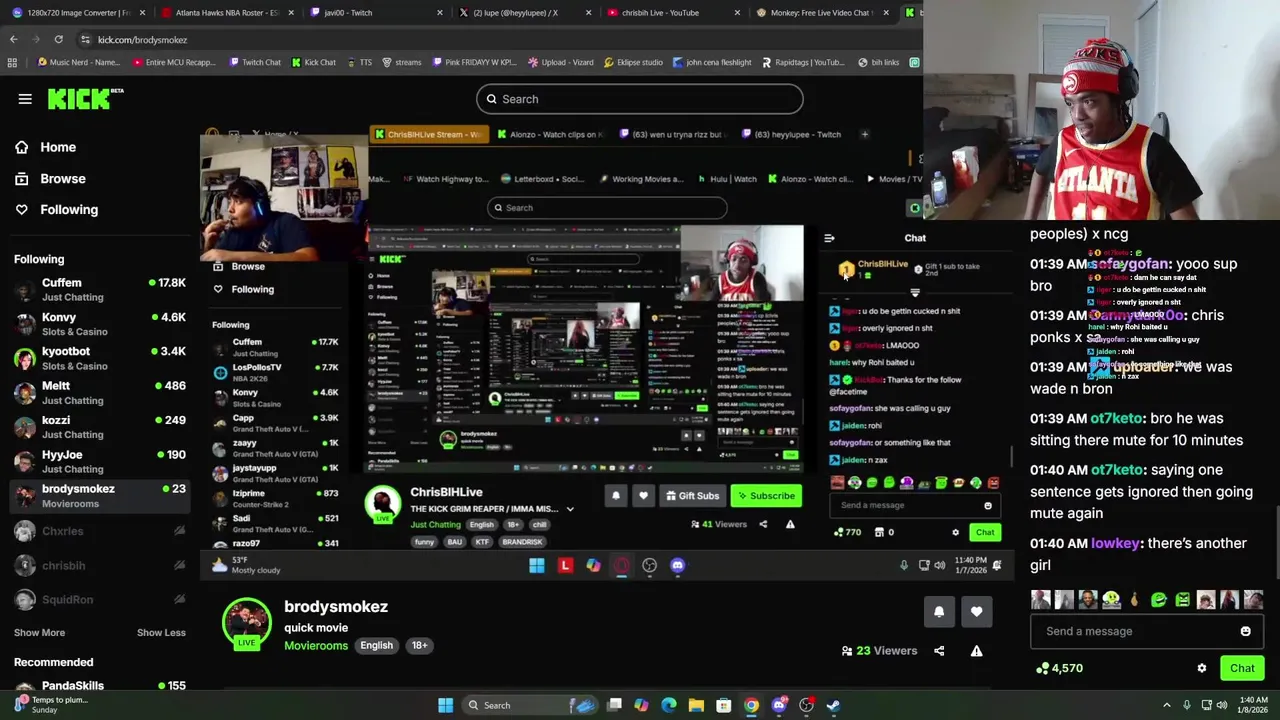
Task: Open Following page in Kick sidebar
Action: [x=56, y=210]
